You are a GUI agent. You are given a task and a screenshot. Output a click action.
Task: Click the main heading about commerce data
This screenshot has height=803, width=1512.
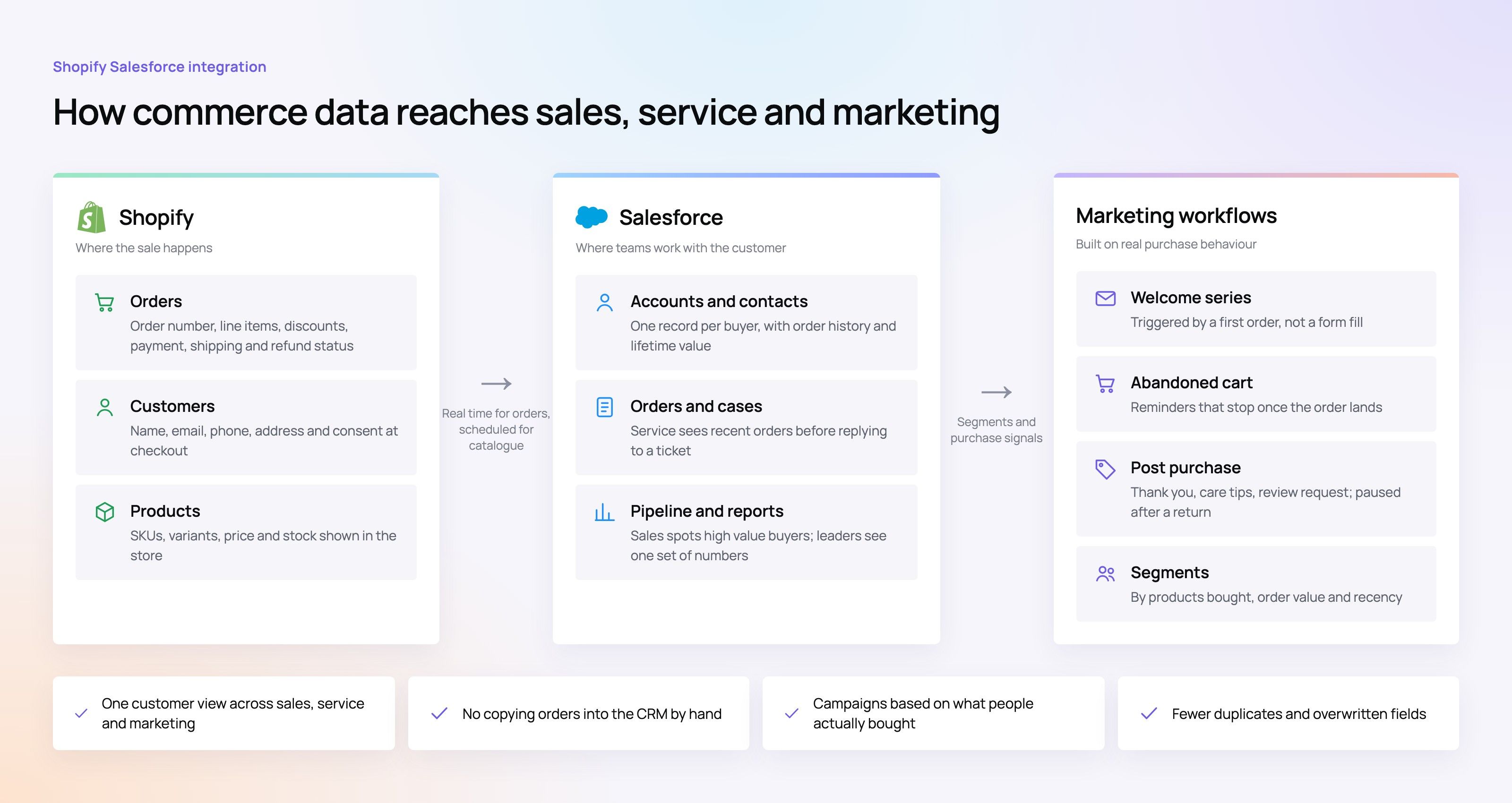[526, 112]
